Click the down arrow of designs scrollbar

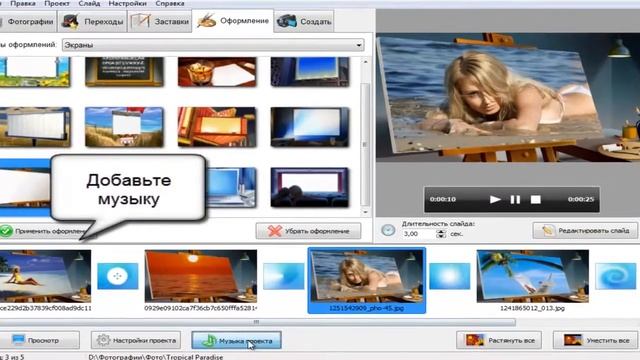click(365, 212)
